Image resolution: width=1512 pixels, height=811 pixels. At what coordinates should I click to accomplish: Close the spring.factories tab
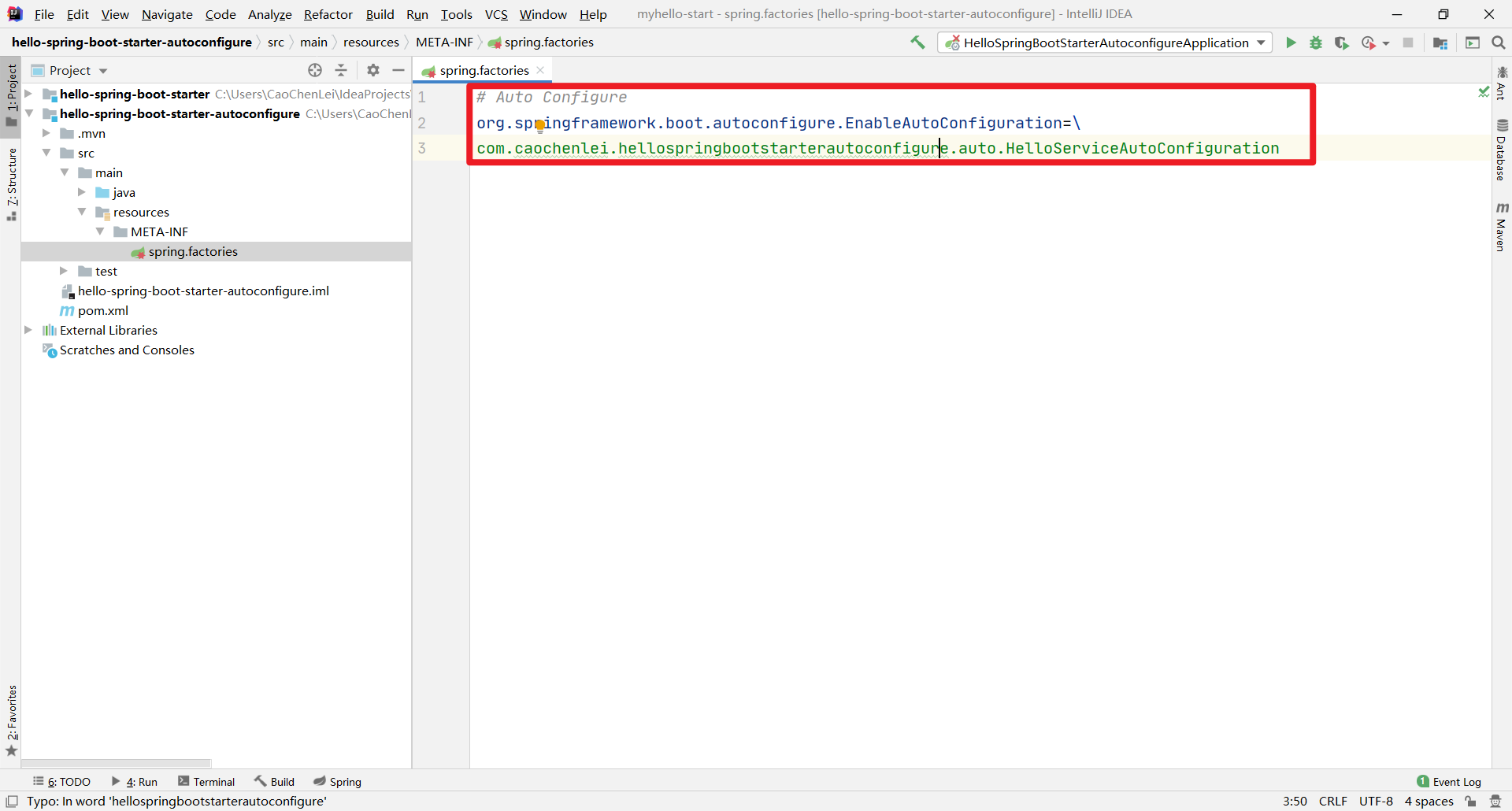(x=540, y=70)
